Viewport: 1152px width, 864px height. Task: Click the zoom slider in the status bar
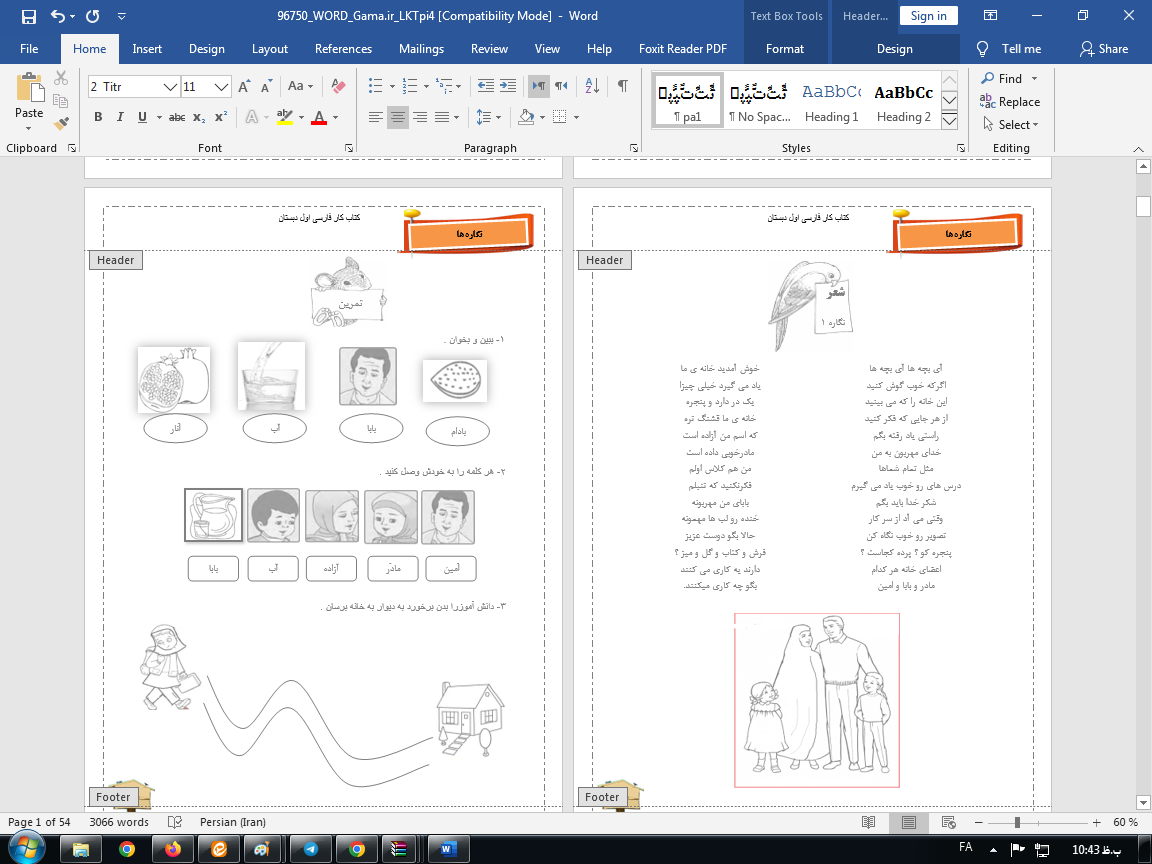click(x=1018, y=822)
